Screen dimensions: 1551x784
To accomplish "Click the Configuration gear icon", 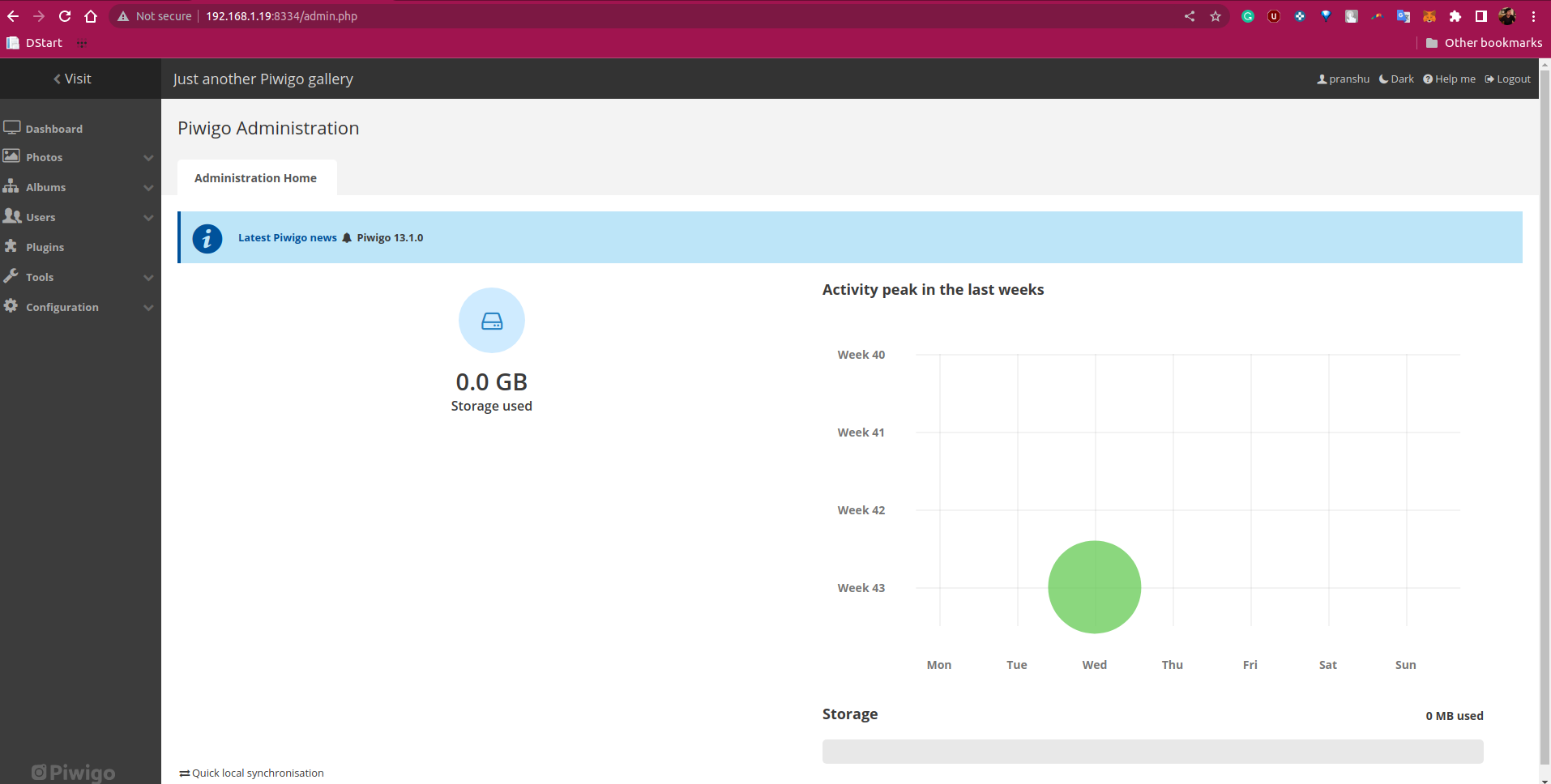I will 11,305.
